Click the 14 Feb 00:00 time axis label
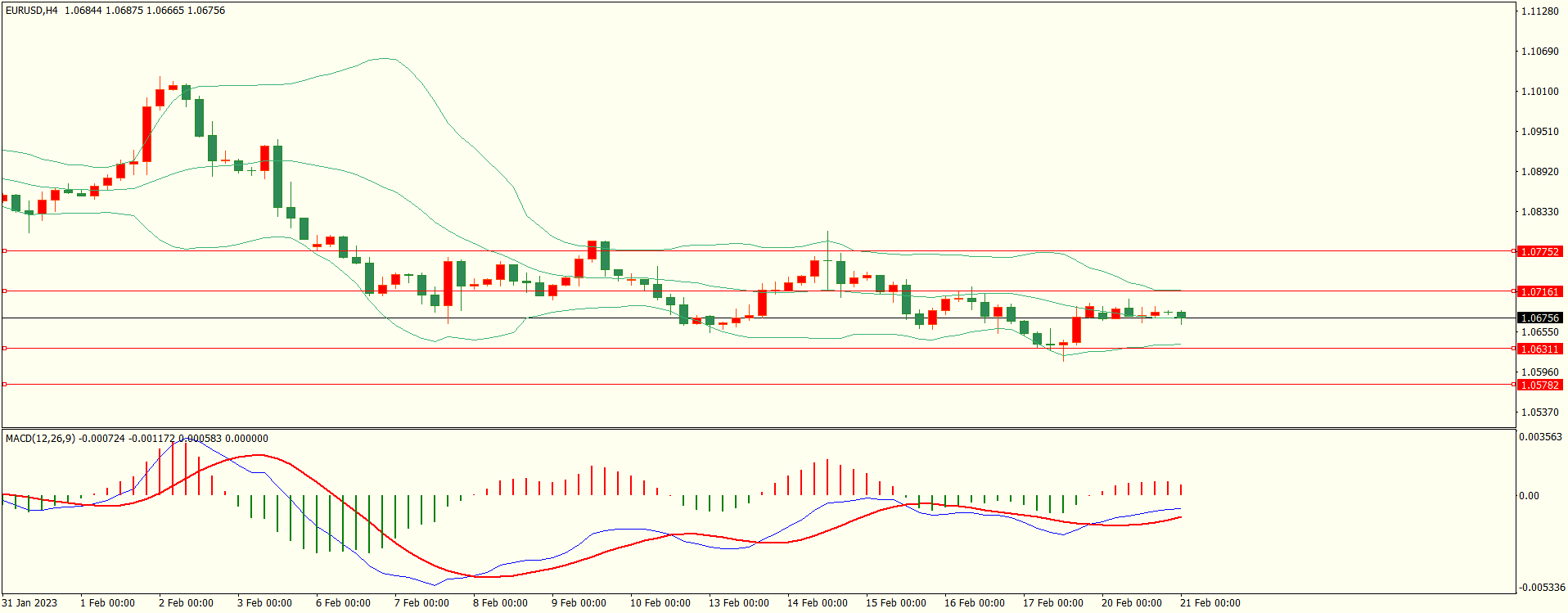The height and width of the screenshot is (613, 1568). point(817,603)
